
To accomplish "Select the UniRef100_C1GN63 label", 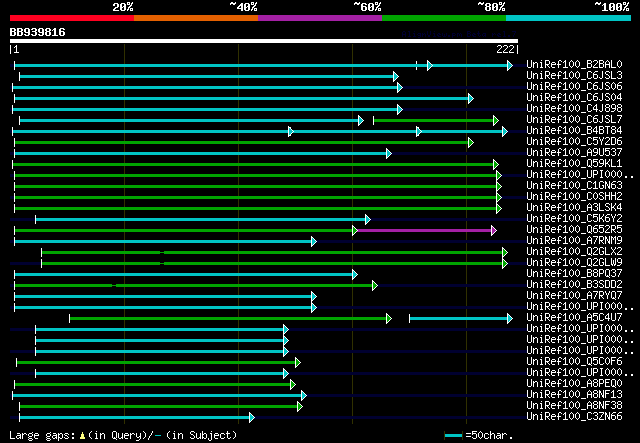I will (x=574, y=186).
